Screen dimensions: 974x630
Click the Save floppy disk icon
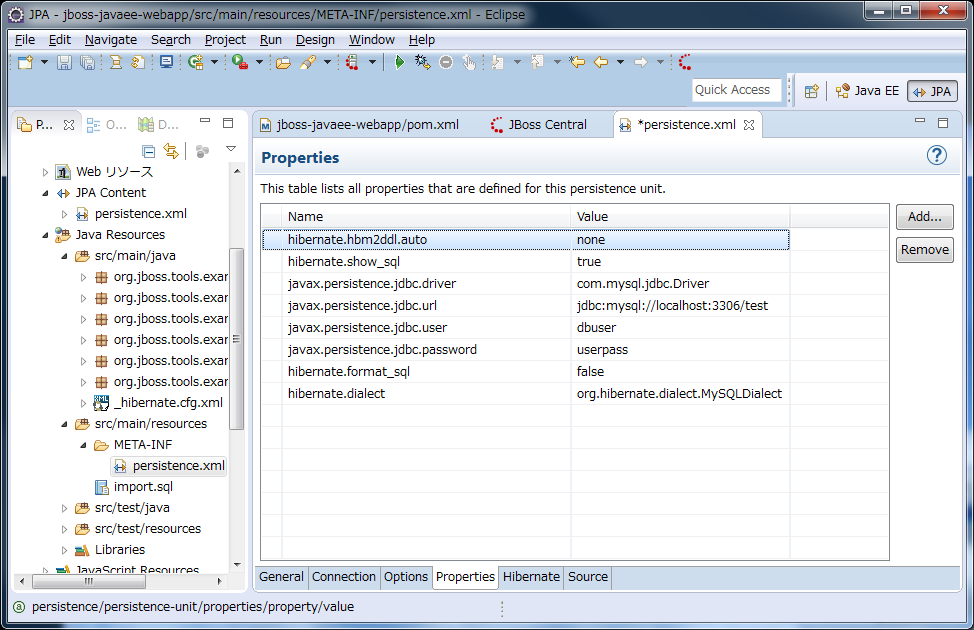pyautogui.click(x=64, y=62)
